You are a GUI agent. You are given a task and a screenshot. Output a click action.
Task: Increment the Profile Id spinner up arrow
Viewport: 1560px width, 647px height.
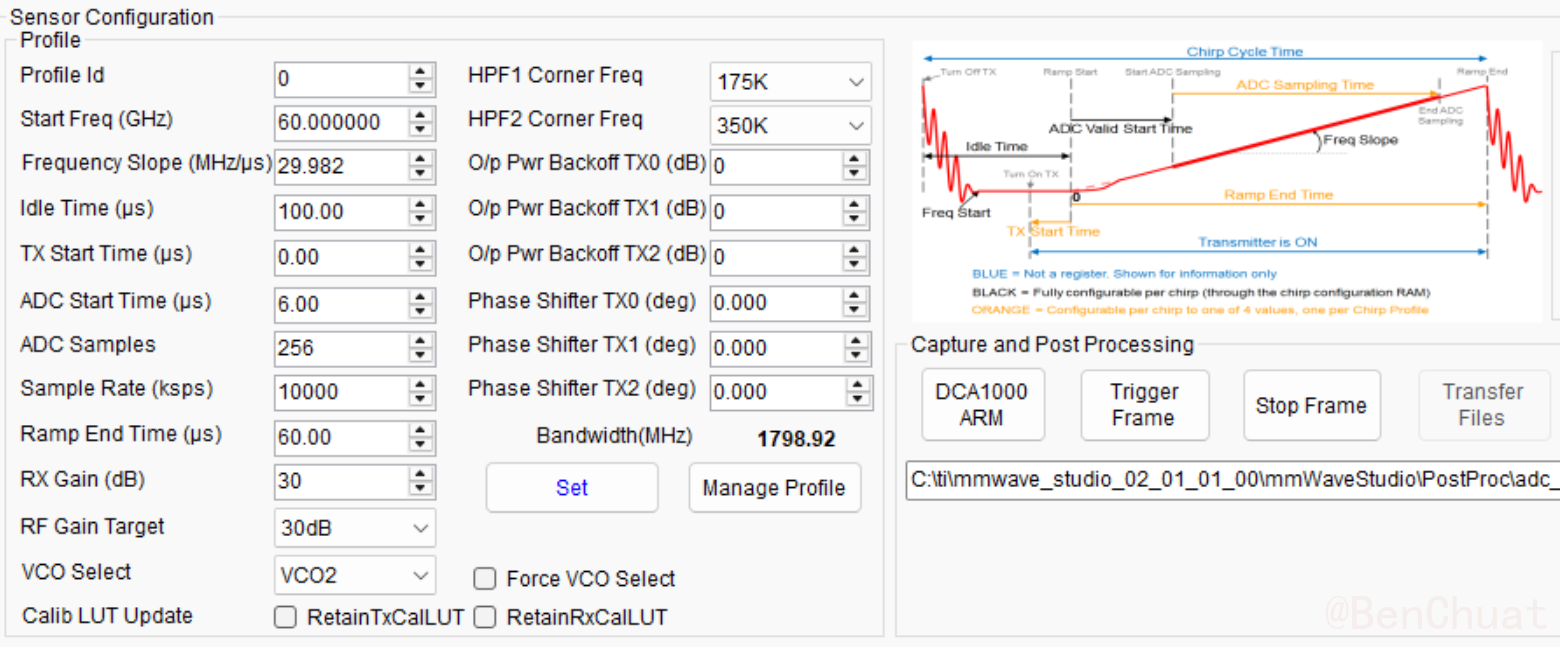pyautogui.click(x=421, y=72)
